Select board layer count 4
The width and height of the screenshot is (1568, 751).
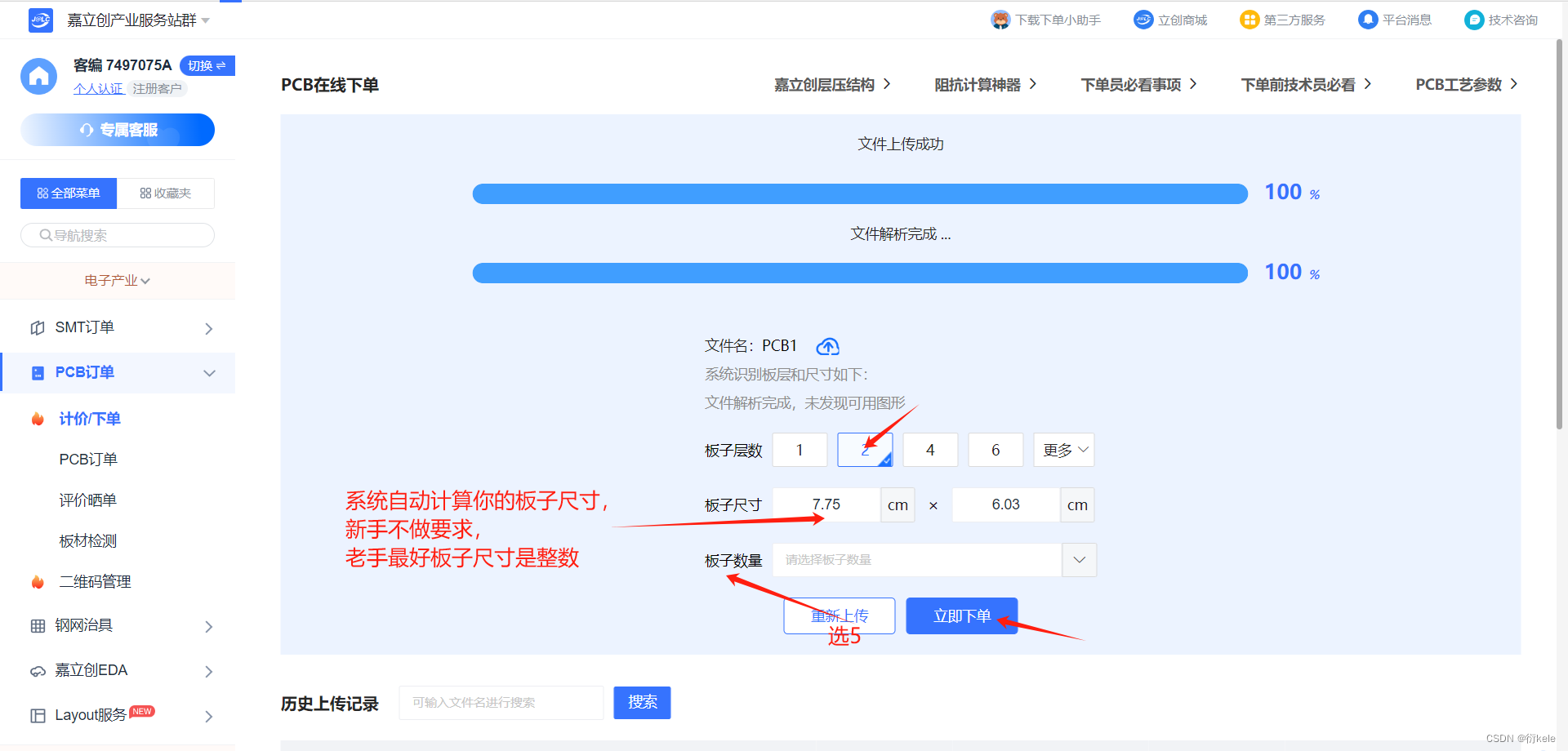click(x=930, y=450)
